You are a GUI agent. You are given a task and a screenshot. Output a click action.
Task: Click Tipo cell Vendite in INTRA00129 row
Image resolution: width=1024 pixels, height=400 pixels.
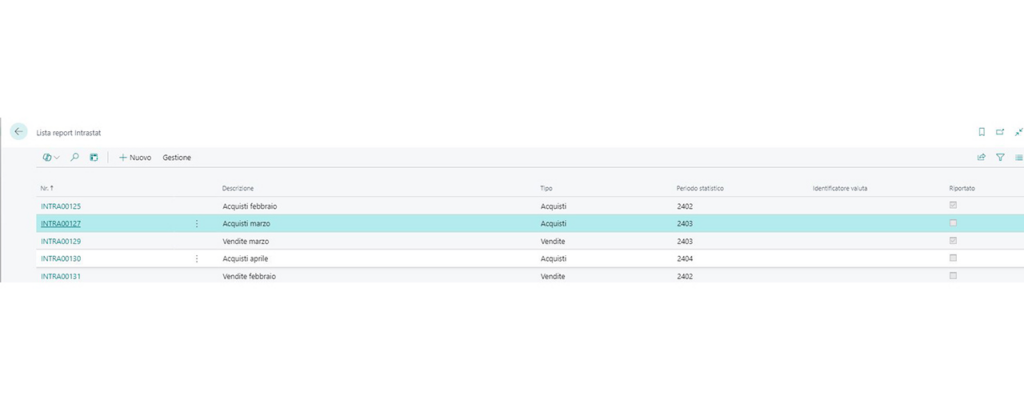pos(552,241)
